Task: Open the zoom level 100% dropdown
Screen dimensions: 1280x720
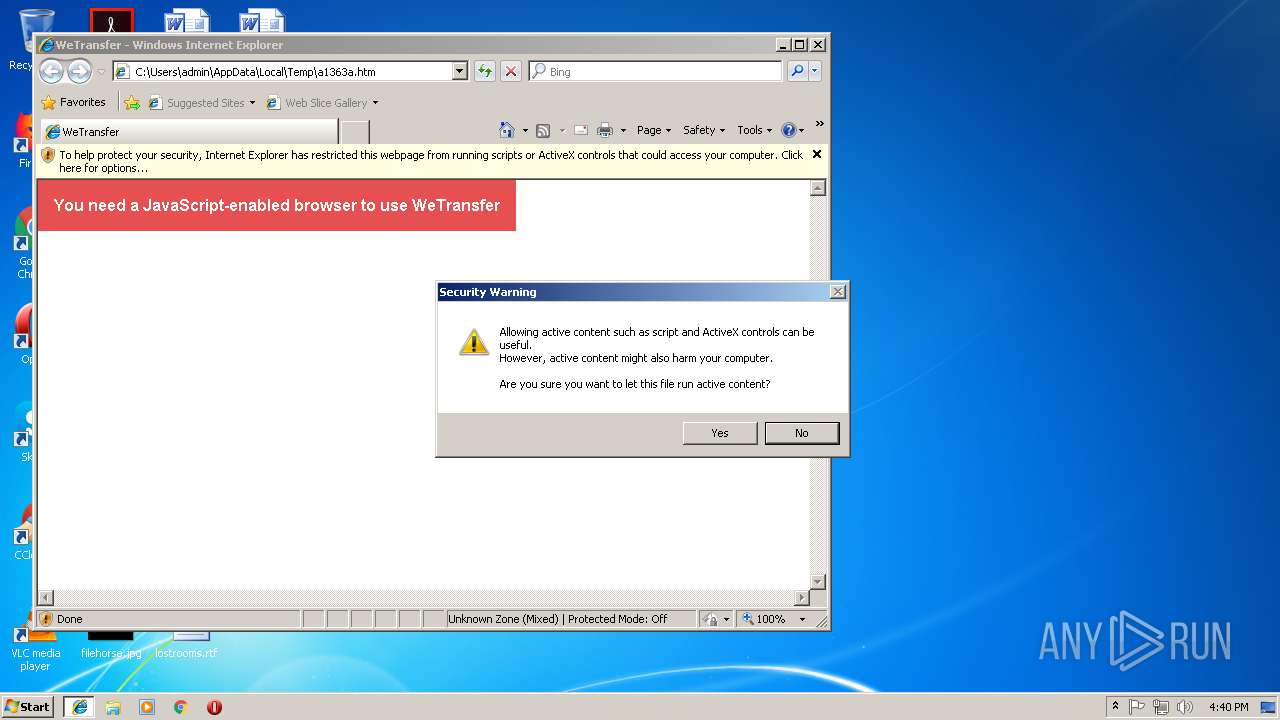Action: click(x=801, y=619)
